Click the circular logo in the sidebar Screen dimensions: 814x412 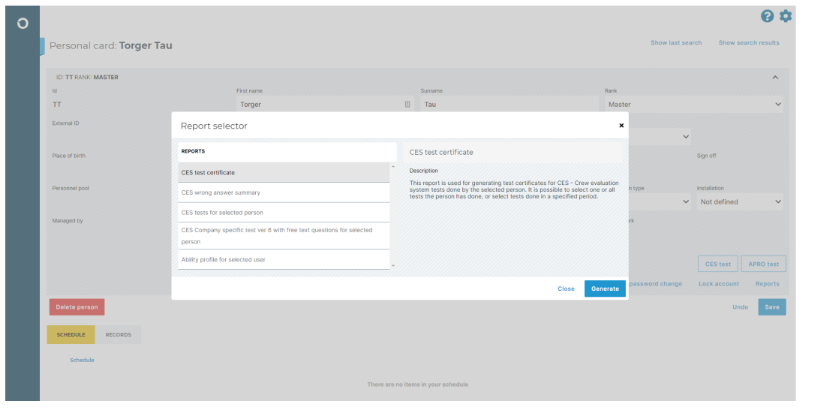[22, 23]
